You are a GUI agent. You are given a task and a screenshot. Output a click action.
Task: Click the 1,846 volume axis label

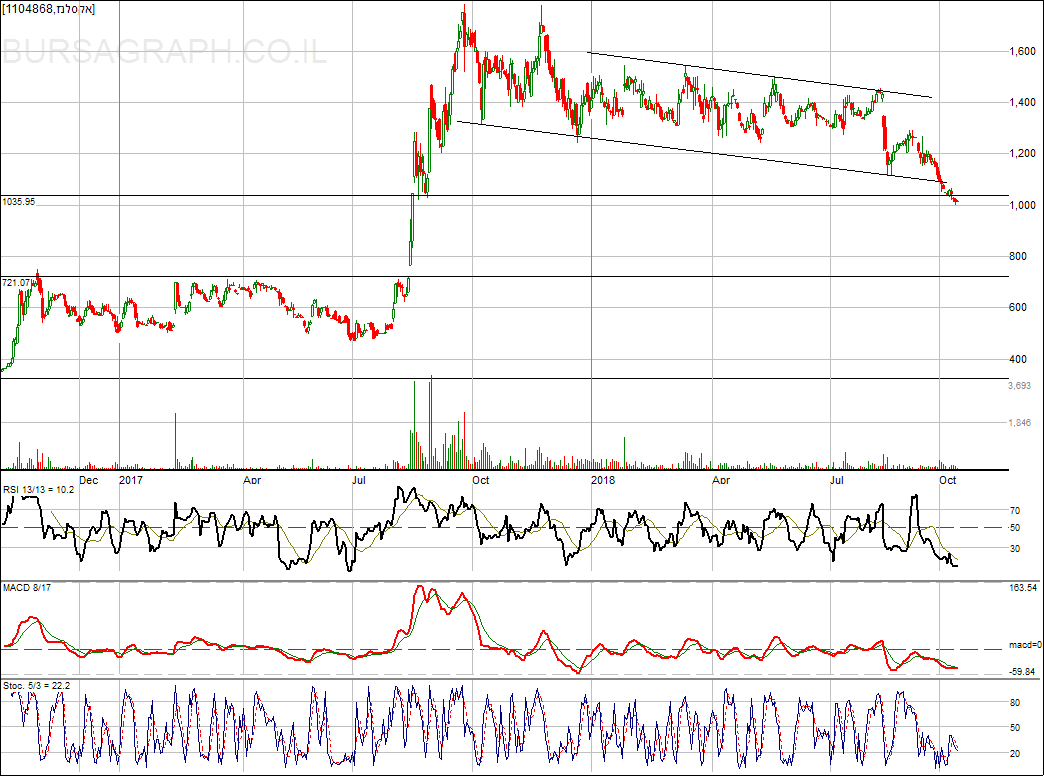(1019, 422)
